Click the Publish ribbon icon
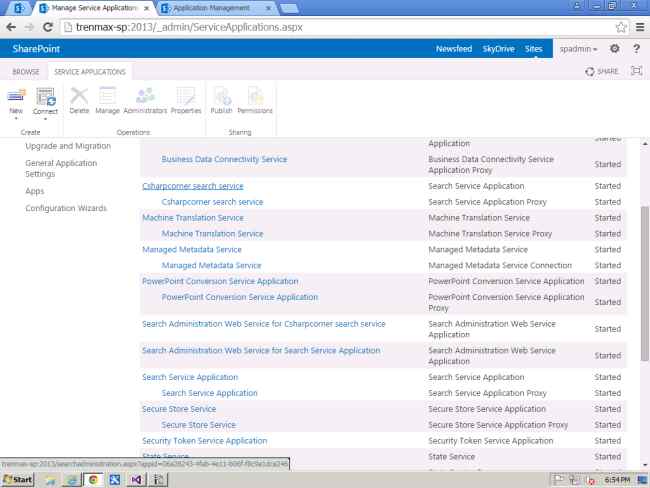This screenshot has width=650, height=488. click(x=222, y=96)
